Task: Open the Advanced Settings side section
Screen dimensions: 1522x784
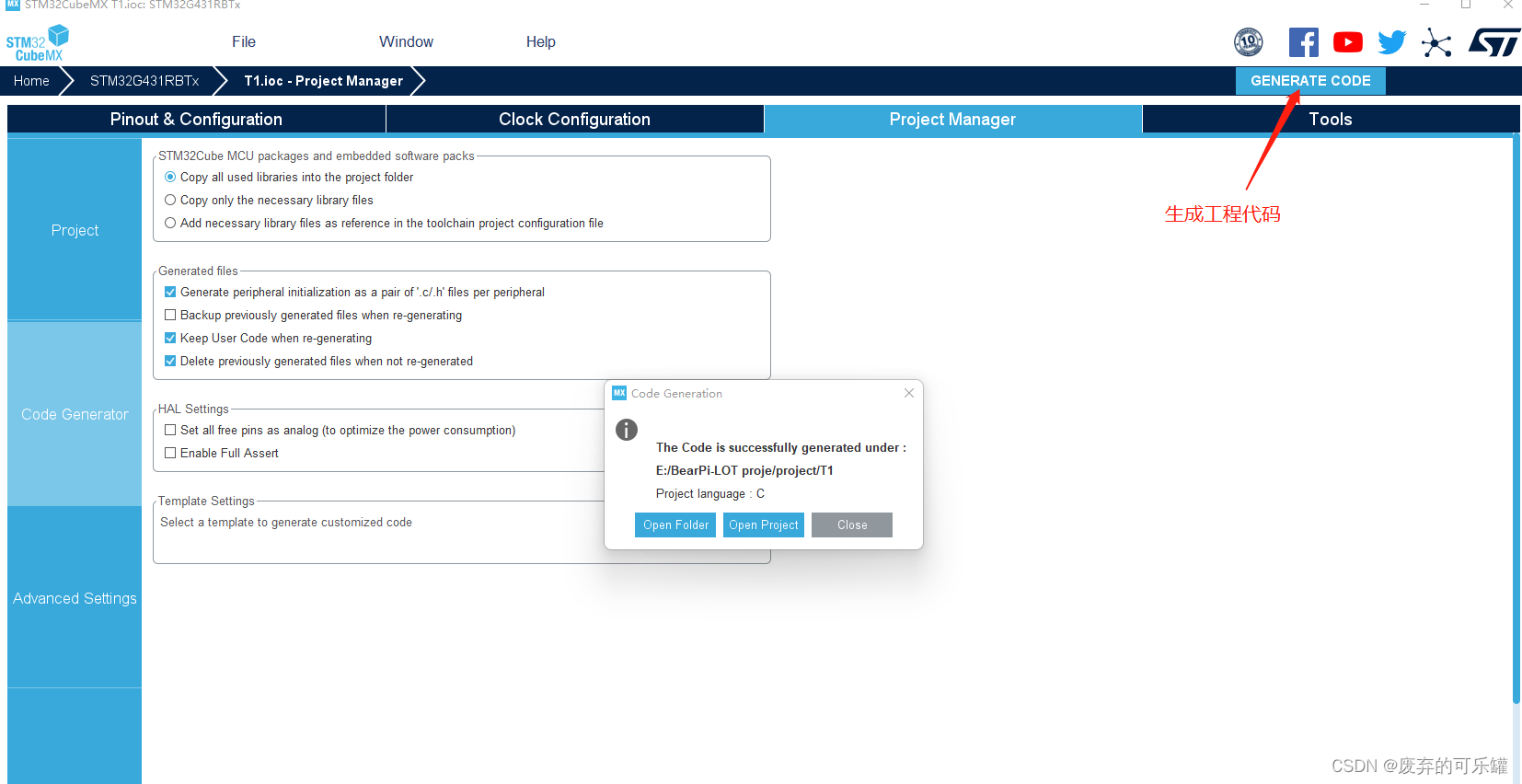Action: (x=75, y=598)
